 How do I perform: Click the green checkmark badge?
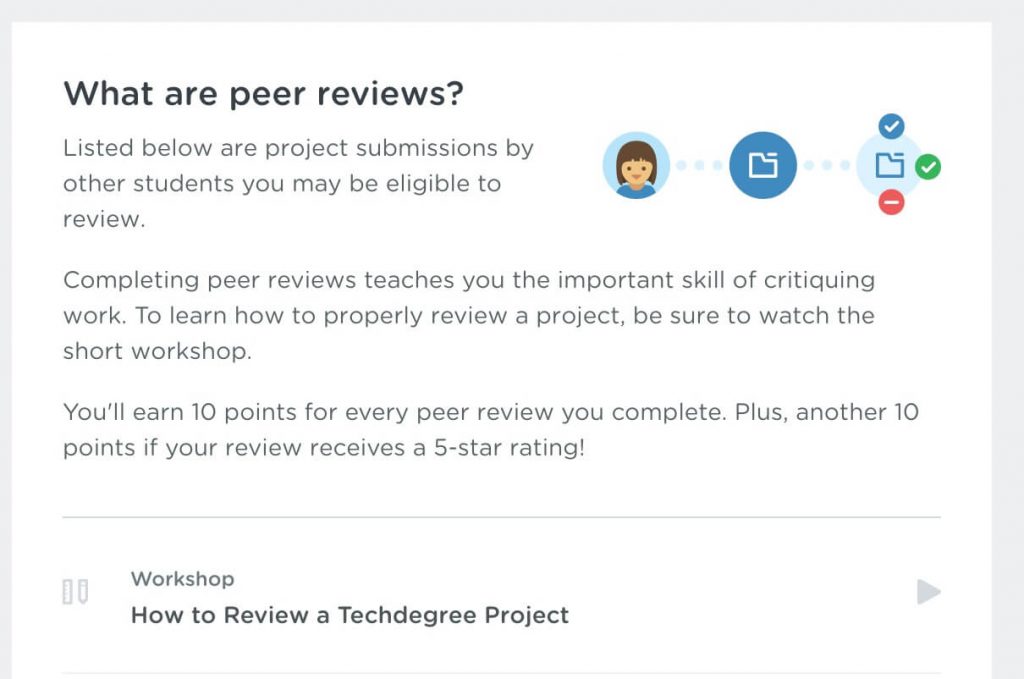point(927,167)
